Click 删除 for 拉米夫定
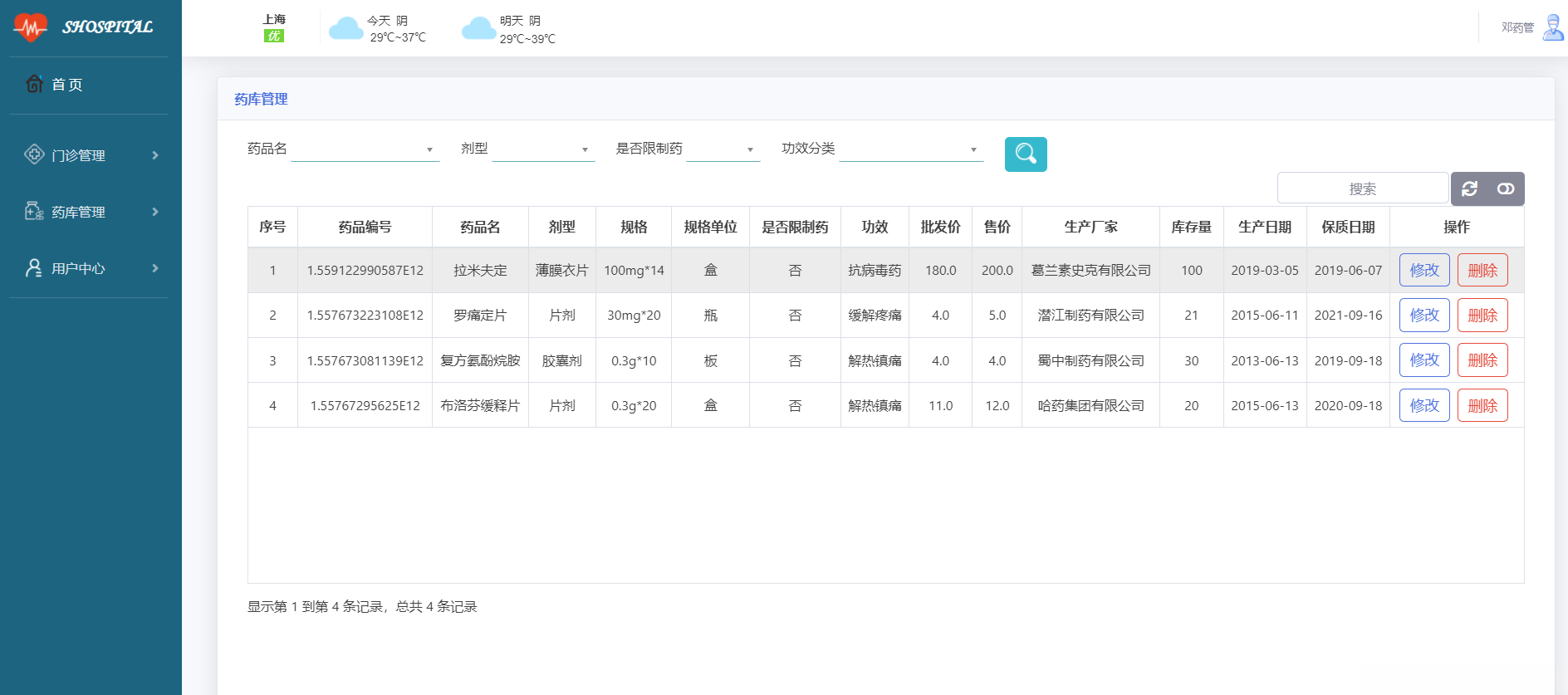This screenshot has height=695, width=1568. pos(1482,270)
